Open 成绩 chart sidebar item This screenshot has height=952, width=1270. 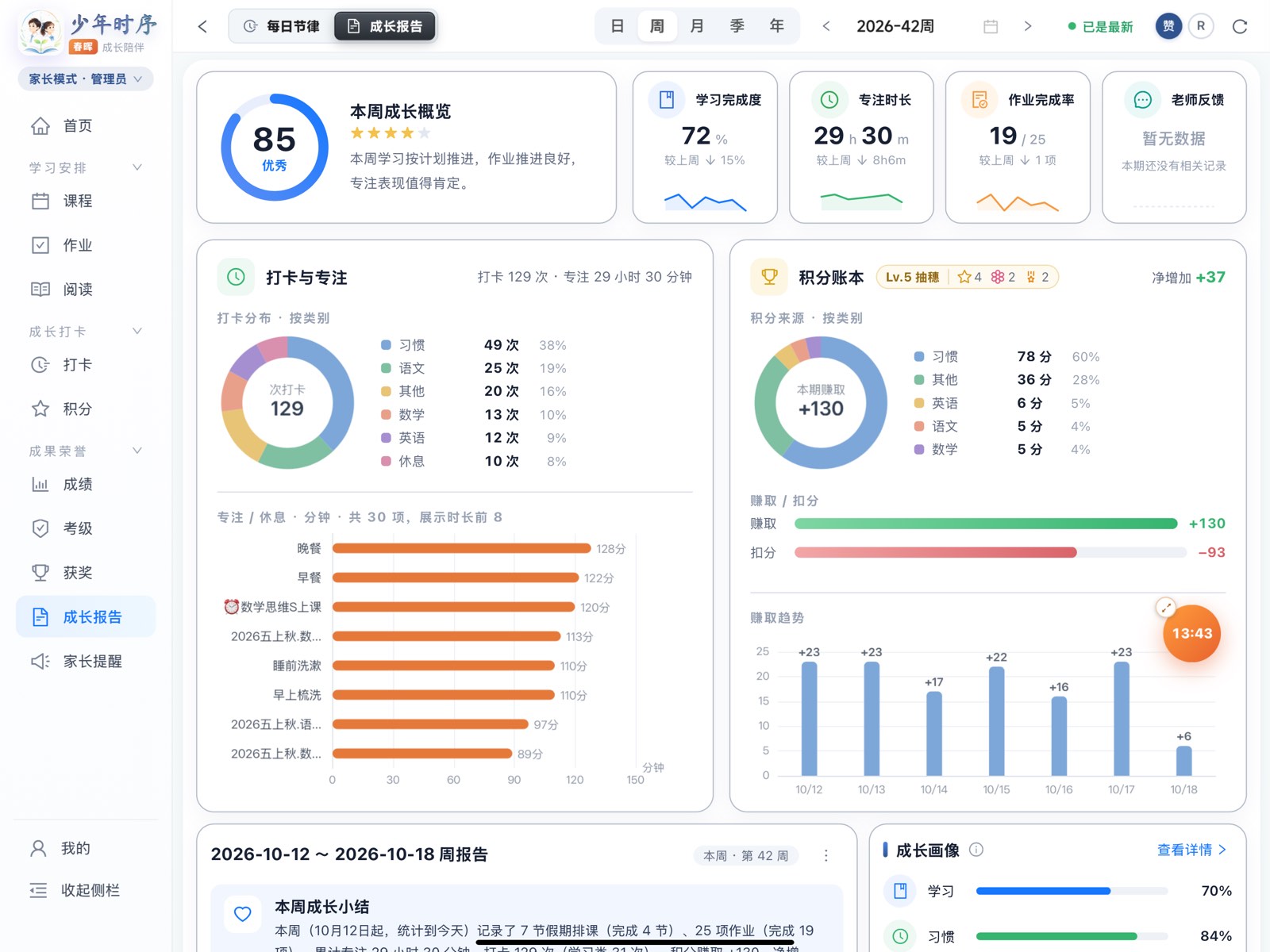coord(86,485)
